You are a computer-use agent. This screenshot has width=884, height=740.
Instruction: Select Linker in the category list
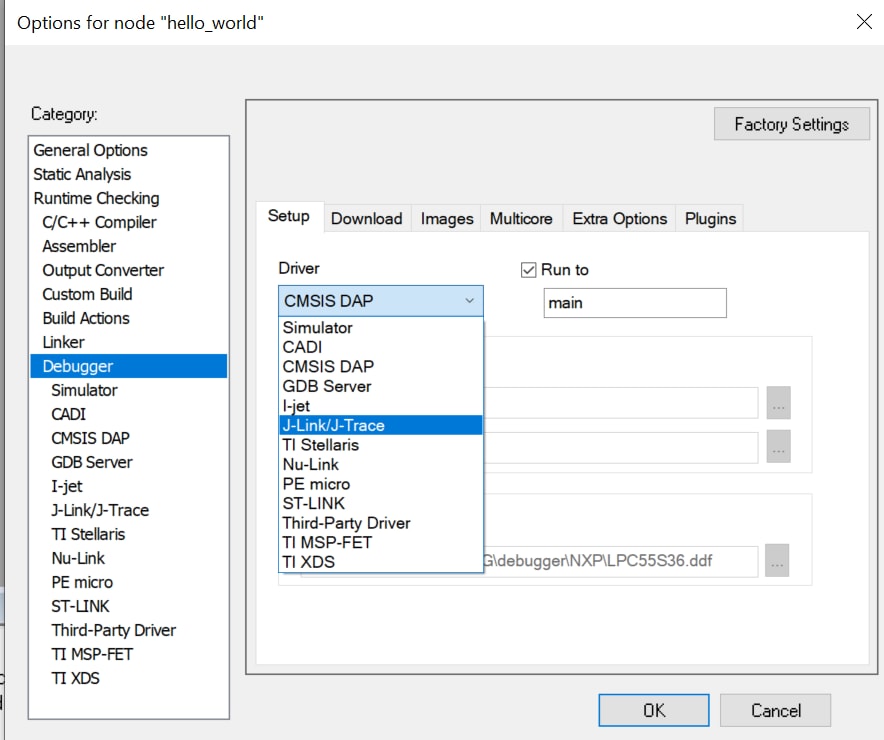coord(64,342)
